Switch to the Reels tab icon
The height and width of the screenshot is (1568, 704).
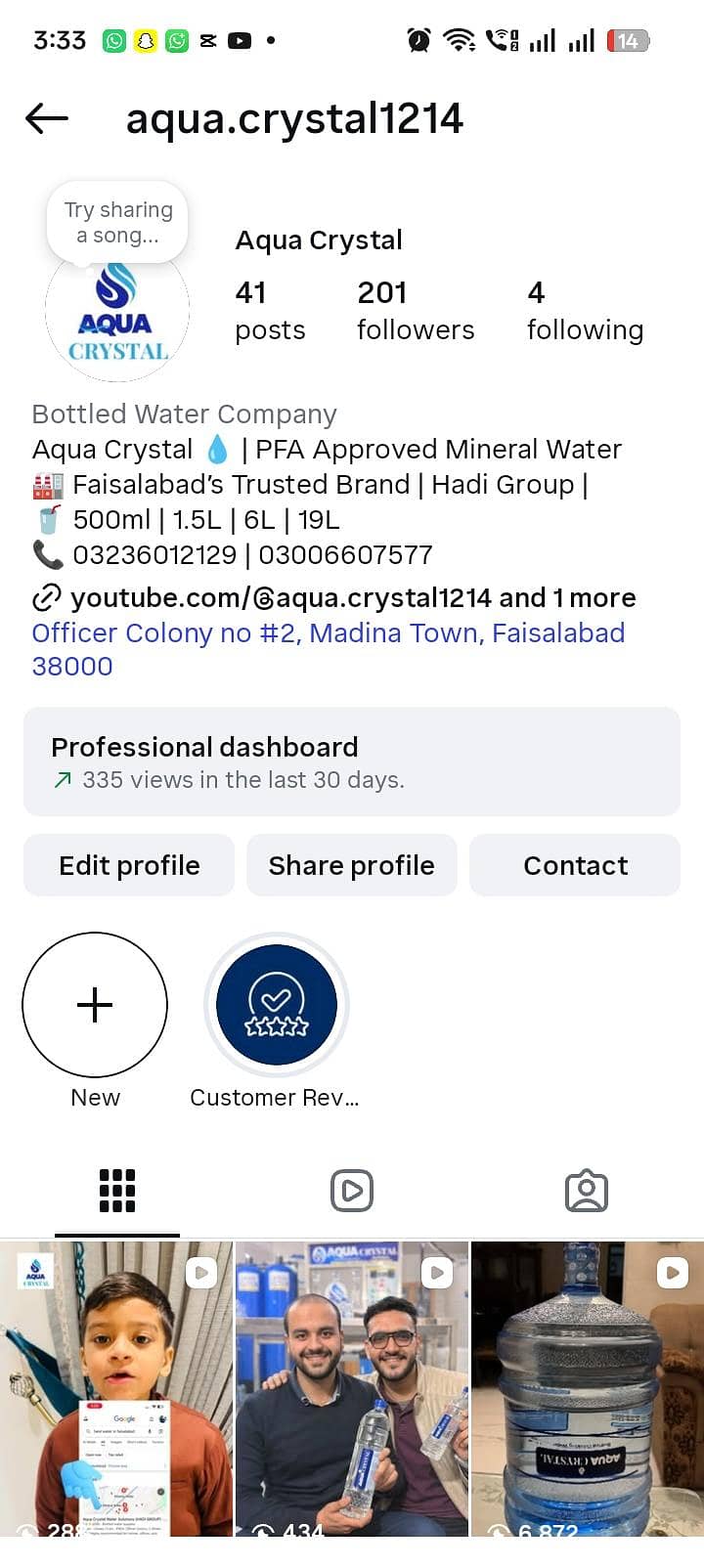(352, 1191)
